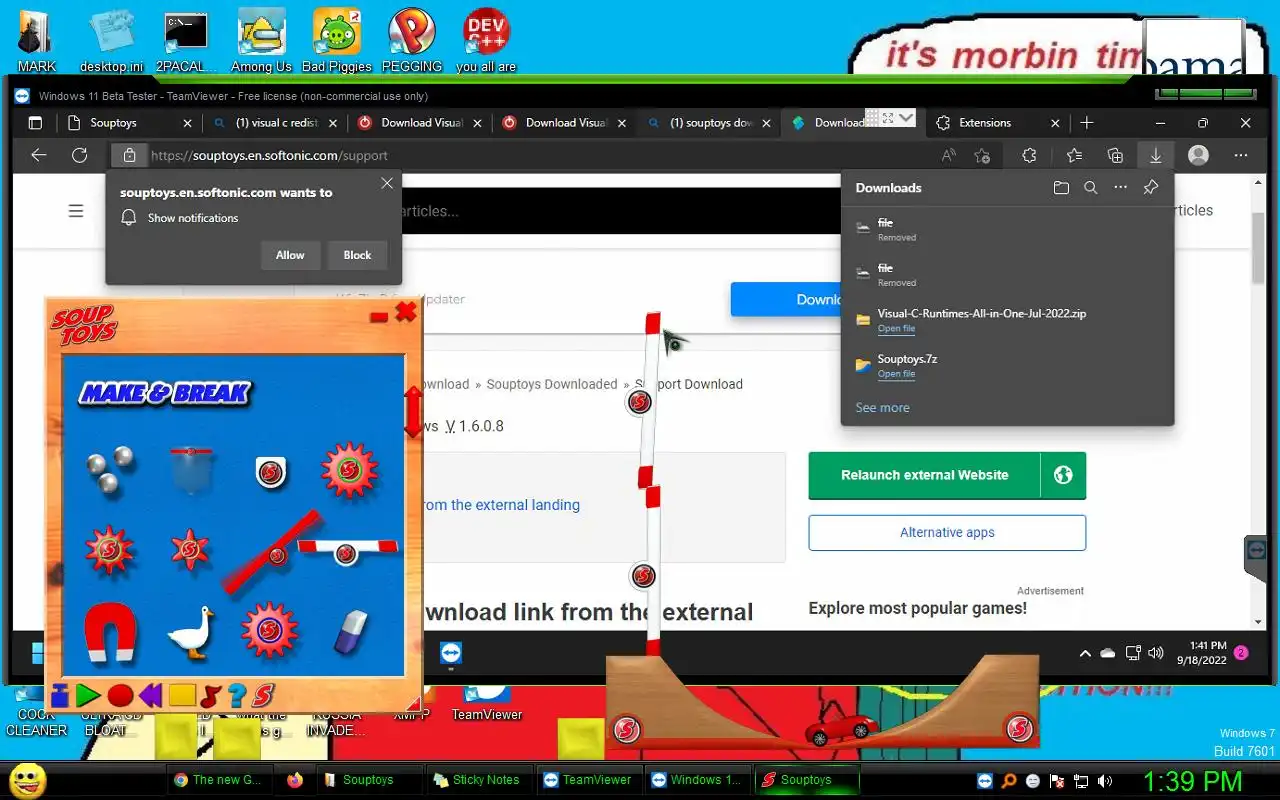The height and width of the screenshot is (800, 1280).
Task: Click globe icon beside Relaunch button
Action: (1063, 475)
